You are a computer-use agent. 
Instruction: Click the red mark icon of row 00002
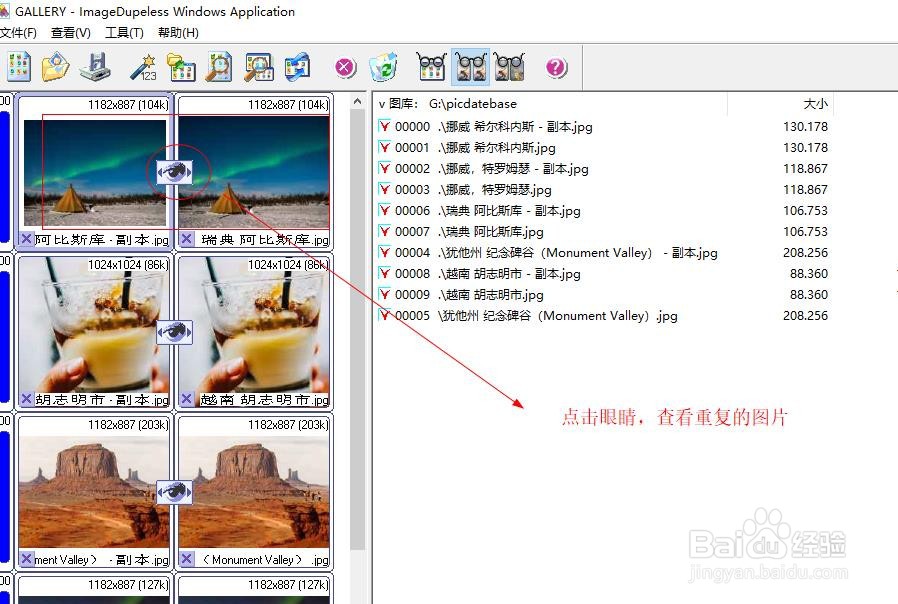(384, 168)
